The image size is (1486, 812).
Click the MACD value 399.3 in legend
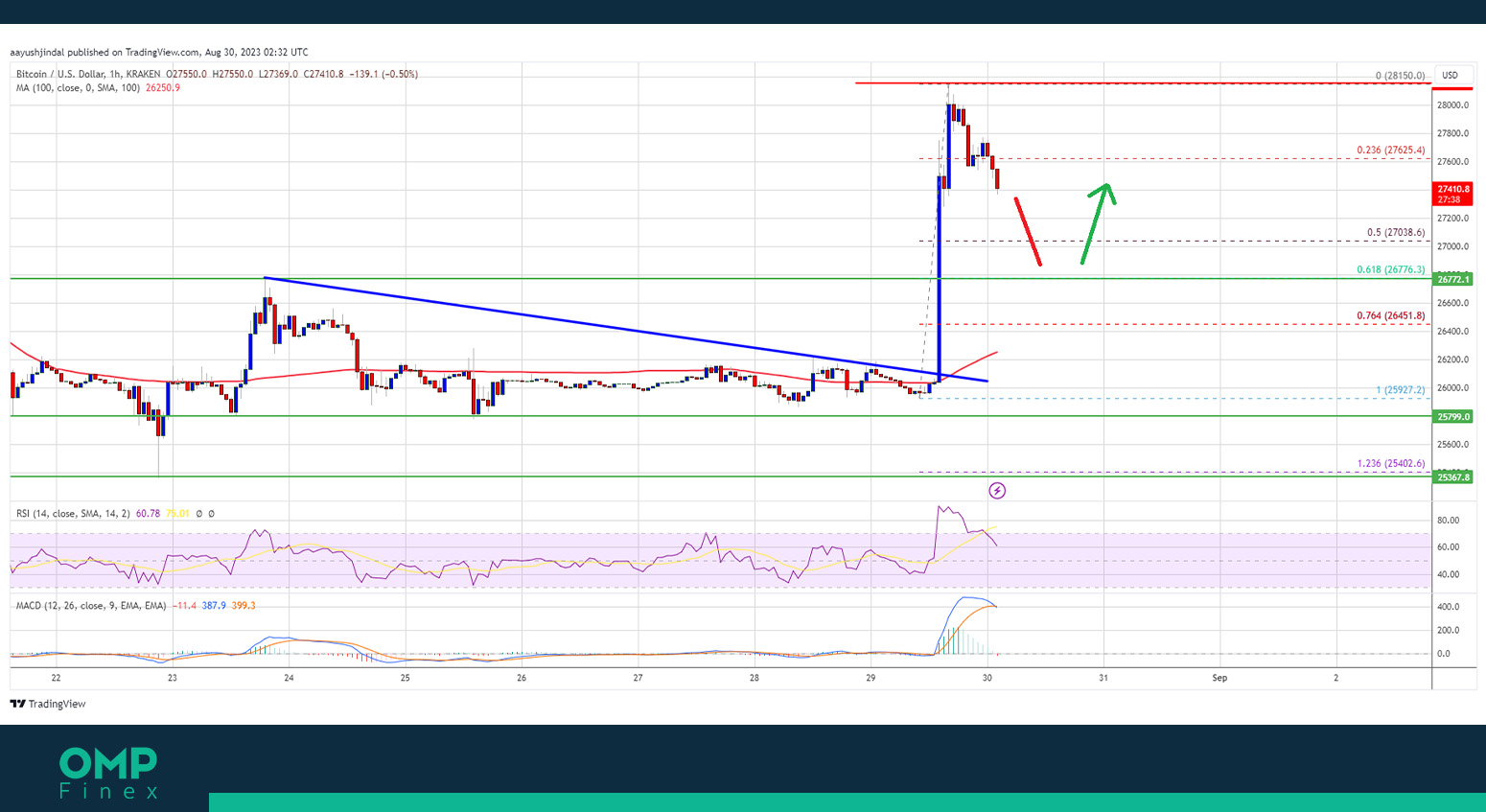click(244, 606)
